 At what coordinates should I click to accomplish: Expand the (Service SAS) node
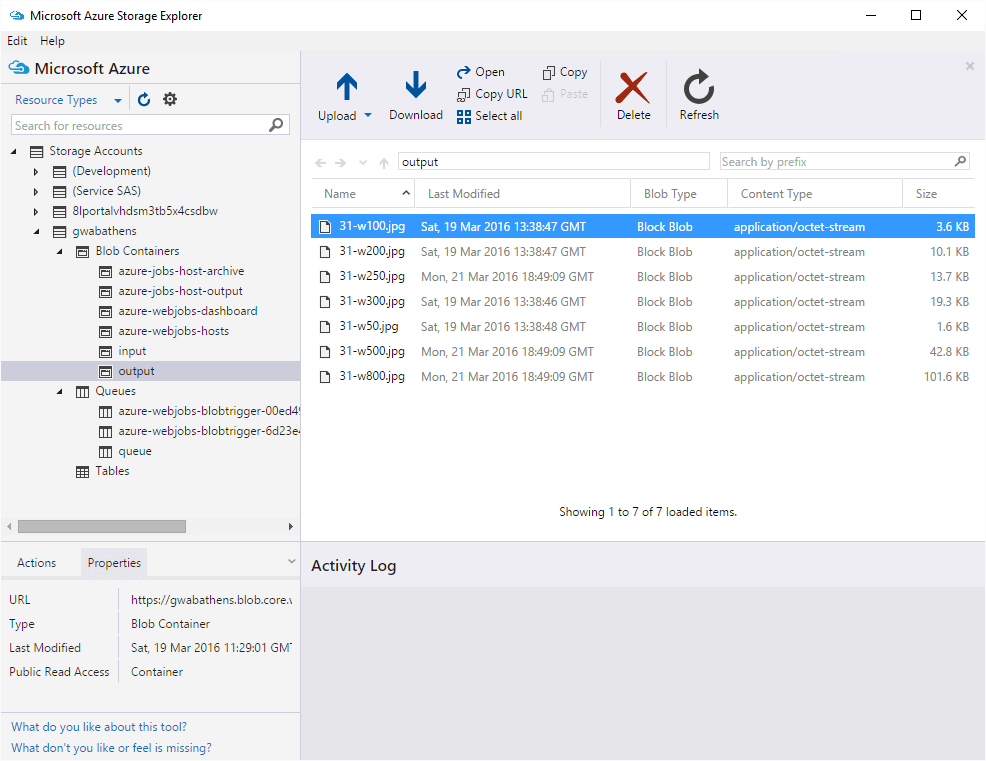click(36, 191)
